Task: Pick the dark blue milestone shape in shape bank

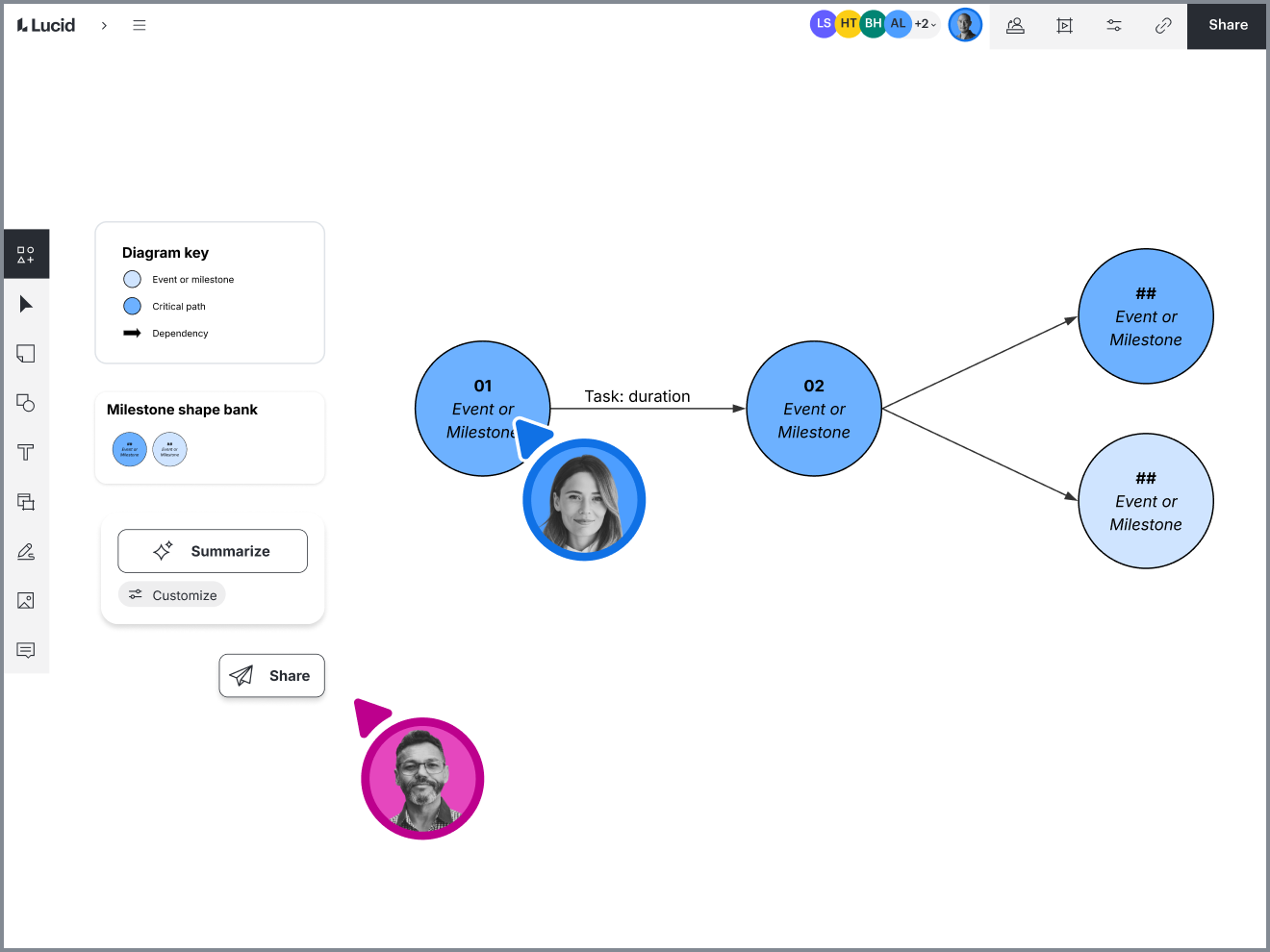Action: click(130, 449)
